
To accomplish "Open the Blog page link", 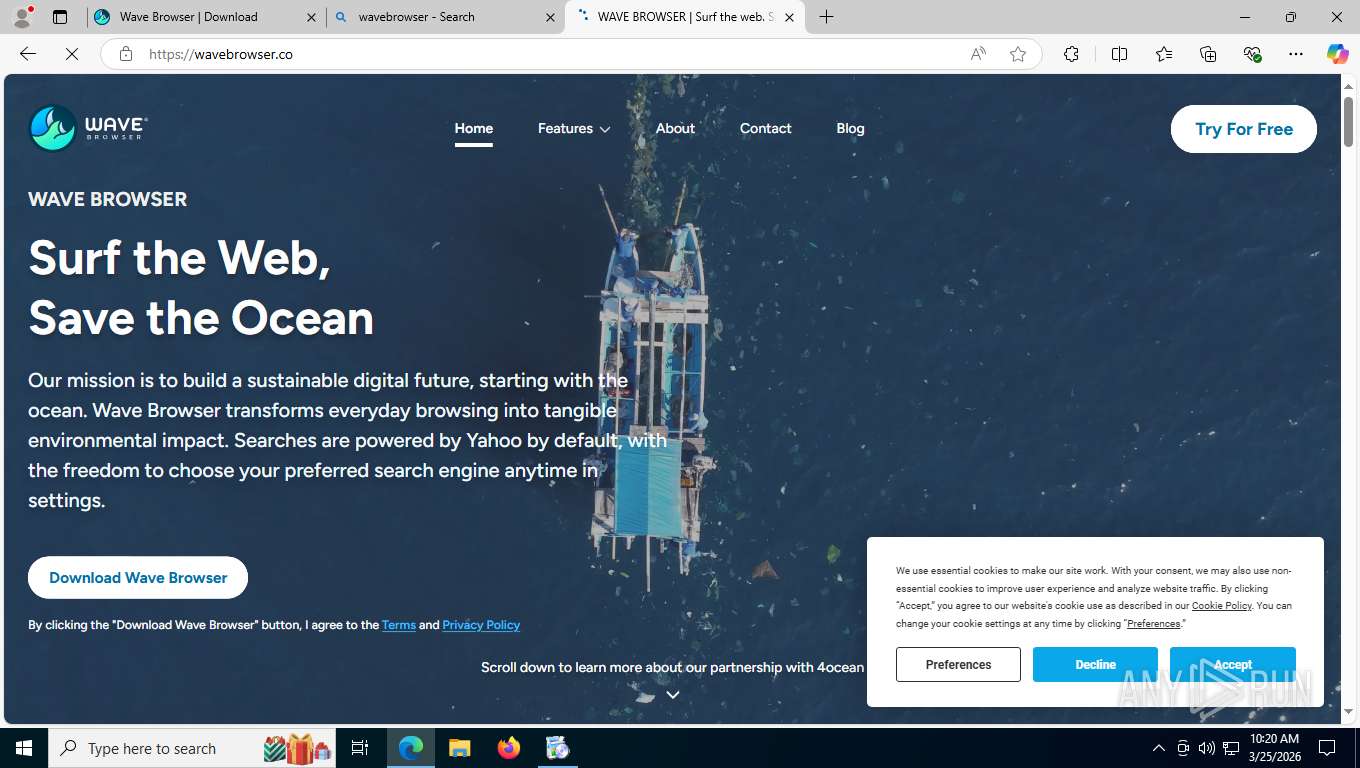I will [x=850, y=128].
